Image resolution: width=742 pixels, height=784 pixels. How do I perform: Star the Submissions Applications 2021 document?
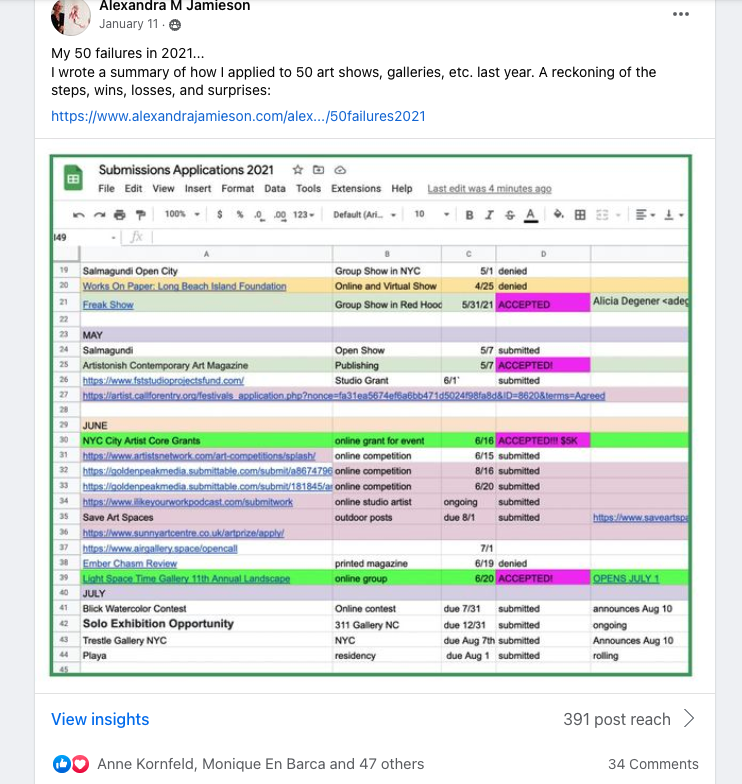pos(298,170)
